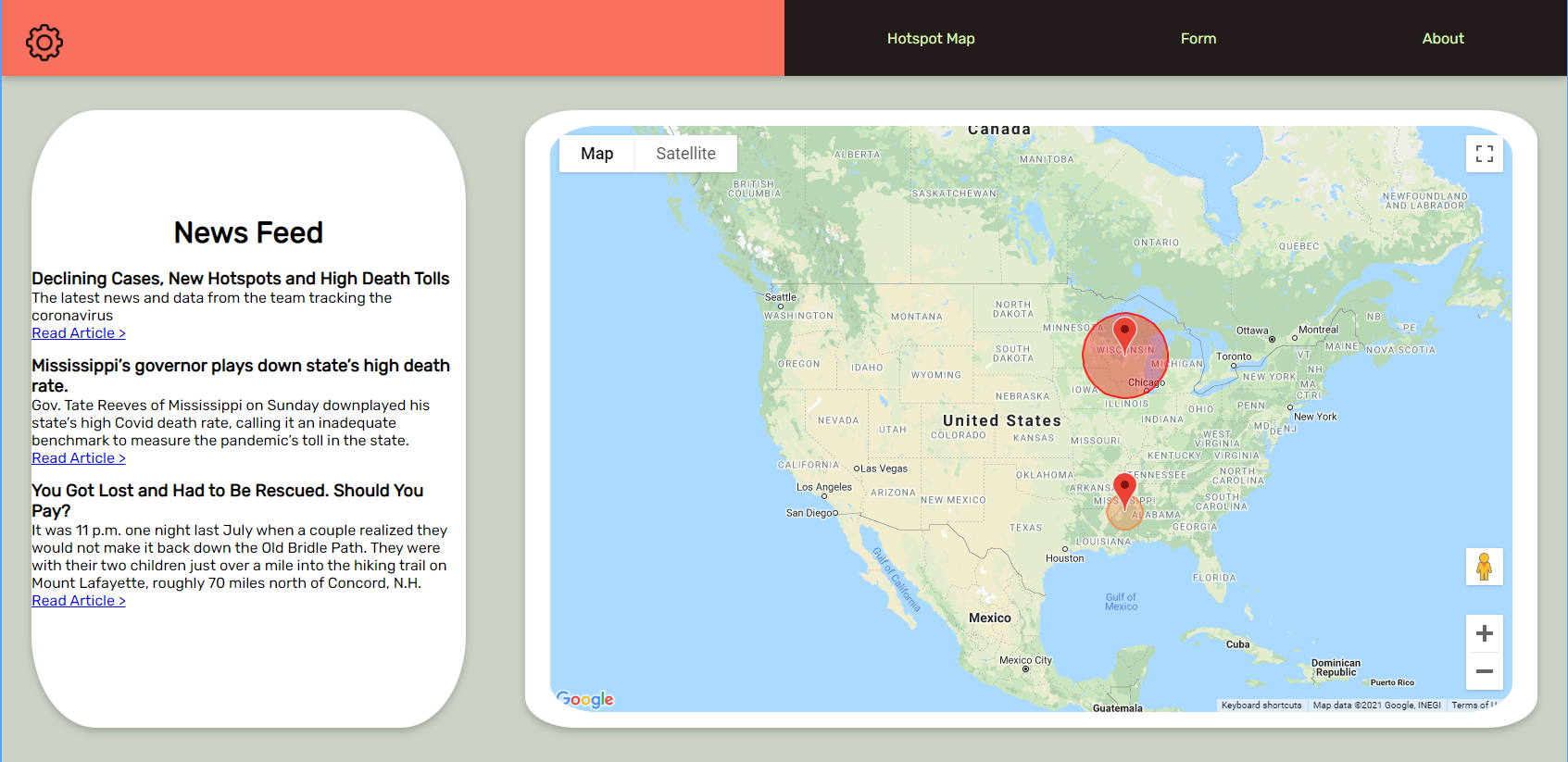The height and width of the screenshot is (762, 1568).
Task: Click the 'Toronto' city label on map
Action: [x=1234, y=356]
